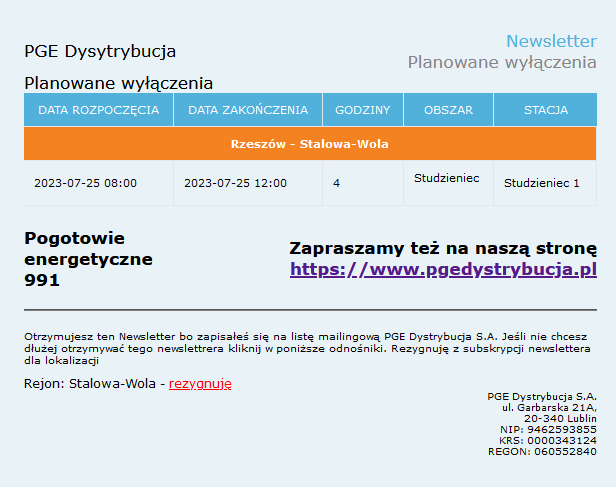The width and height of the screenshot is (616, 487).
Task: Select the DATA ZAKOŃCZENIA column header
Action: click(248, 110)
